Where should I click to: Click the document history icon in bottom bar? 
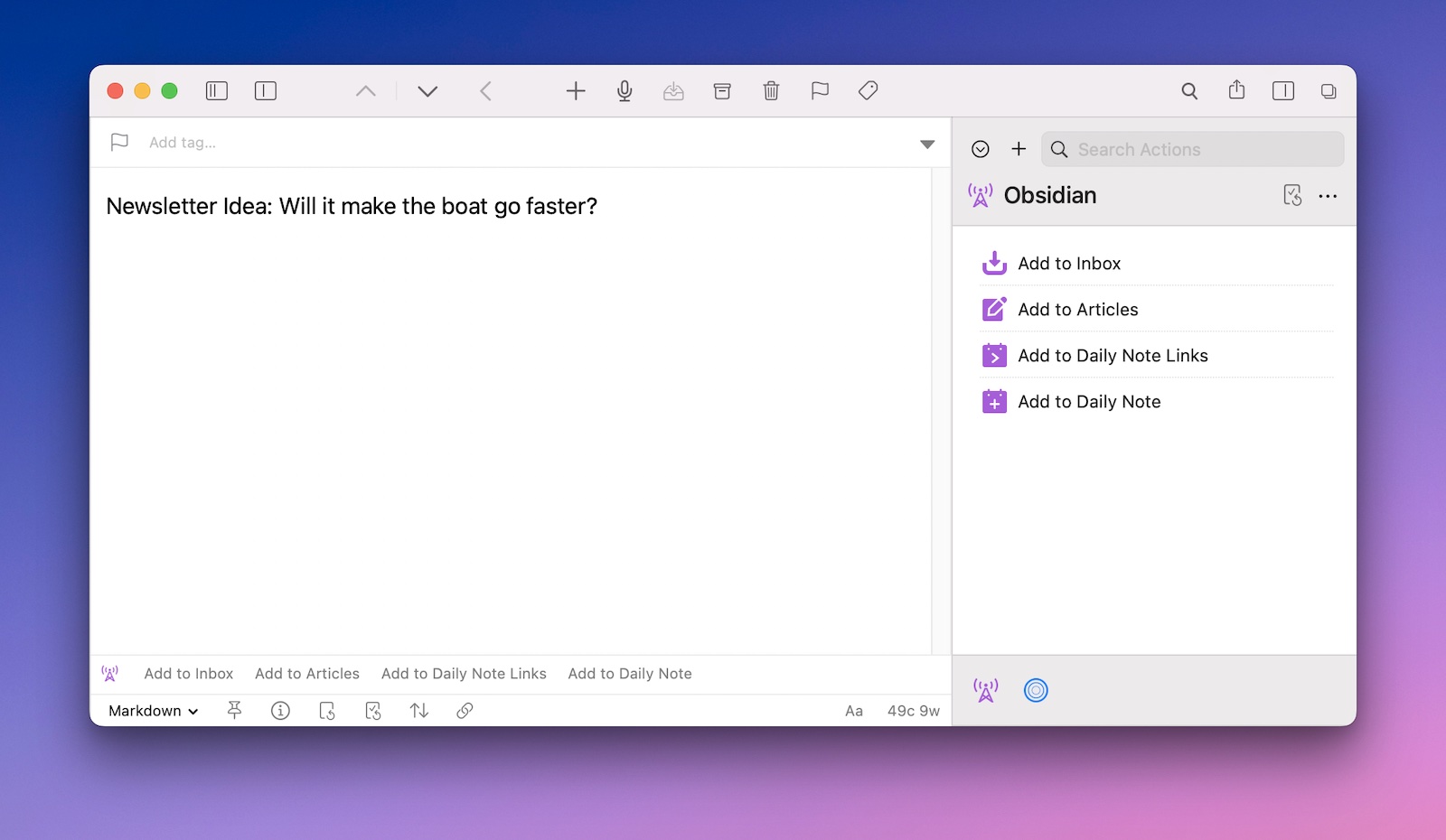[x=327, y=711]
